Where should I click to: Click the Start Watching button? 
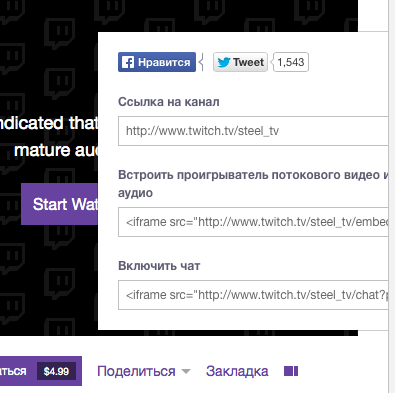click(x=60, y=204)
